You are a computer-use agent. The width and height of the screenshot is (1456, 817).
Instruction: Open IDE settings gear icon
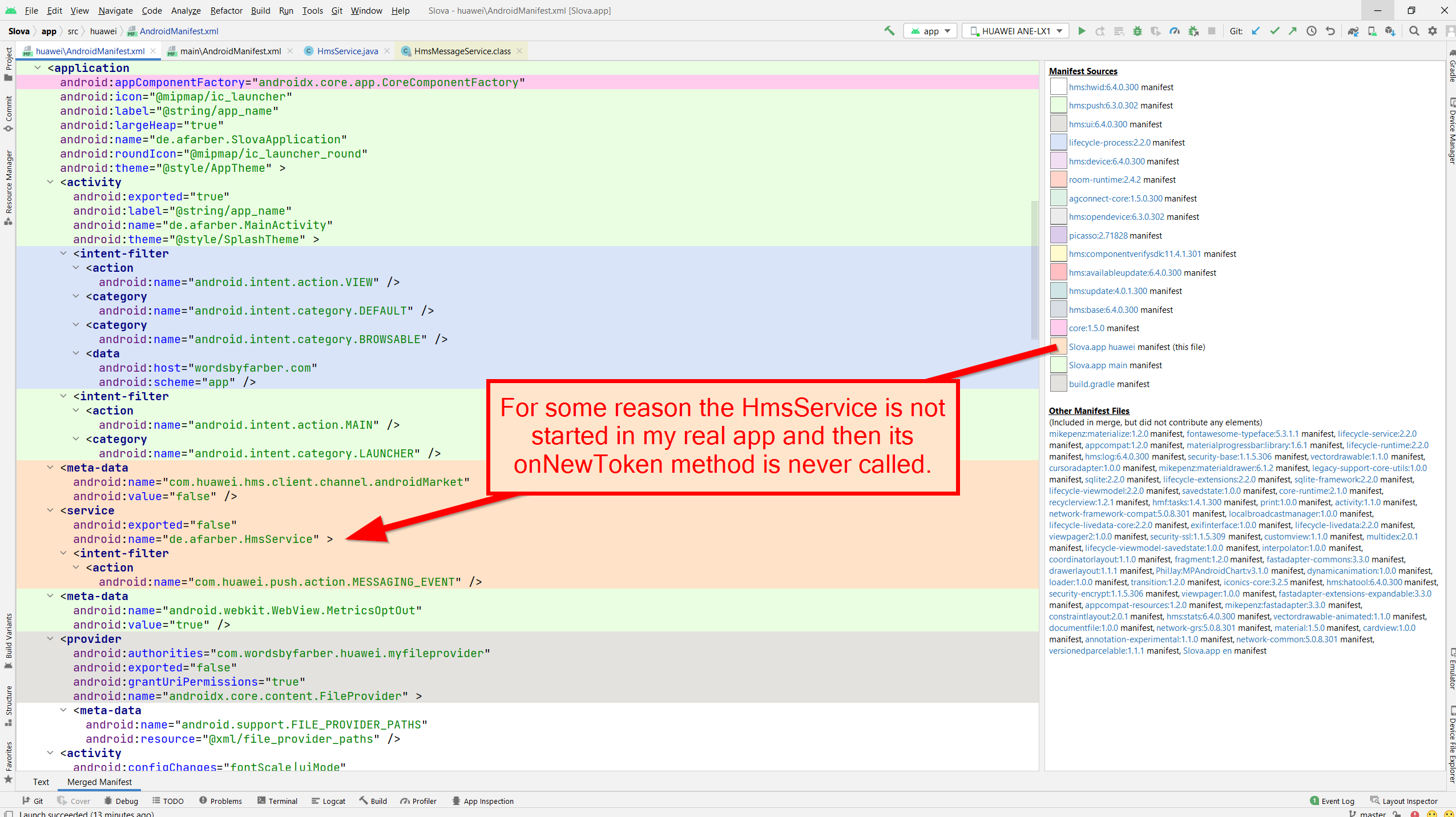pos(1433,31)
